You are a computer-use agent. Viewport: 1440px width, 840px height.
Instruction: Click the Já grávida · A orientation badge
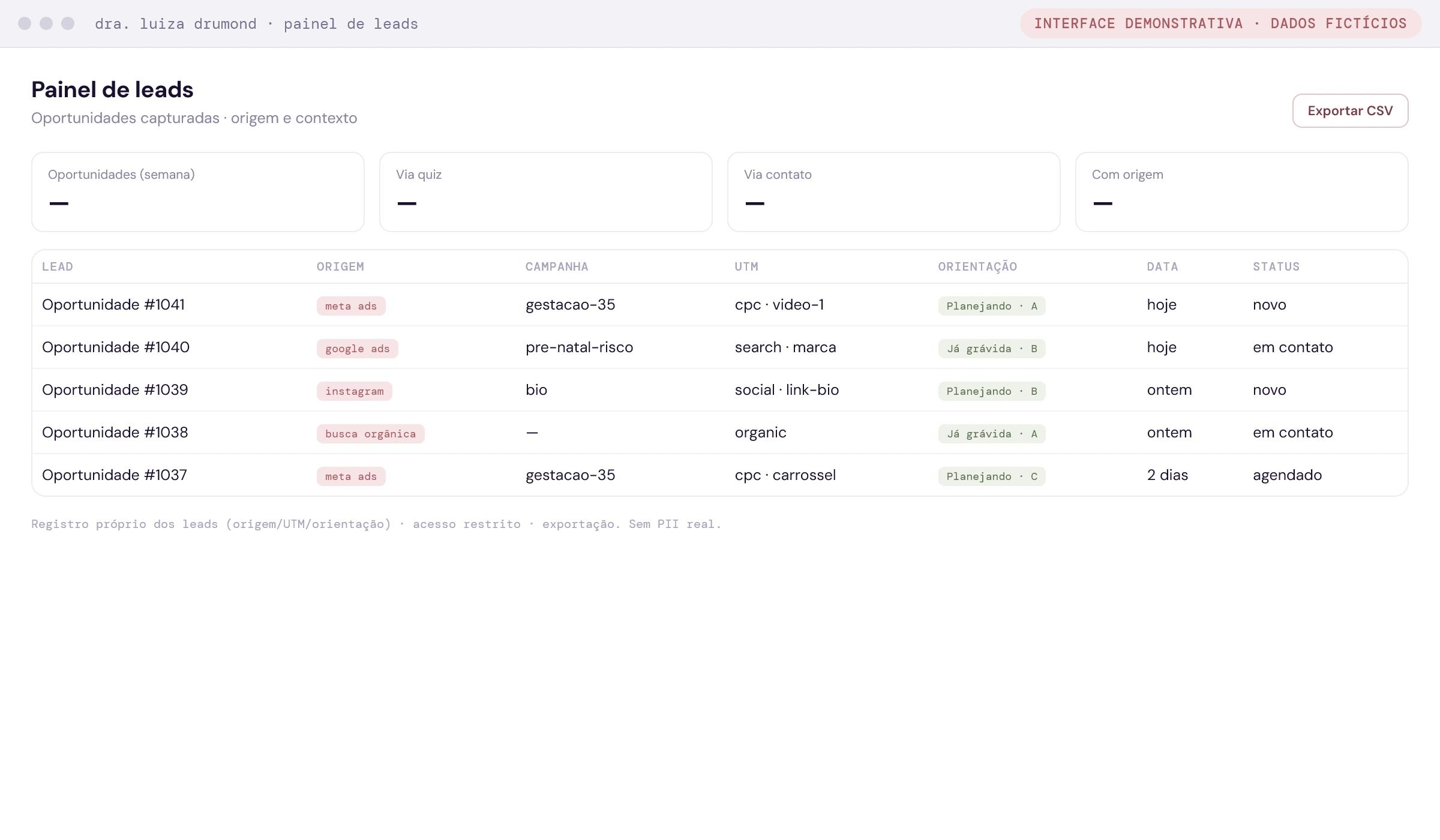(992, 434)
